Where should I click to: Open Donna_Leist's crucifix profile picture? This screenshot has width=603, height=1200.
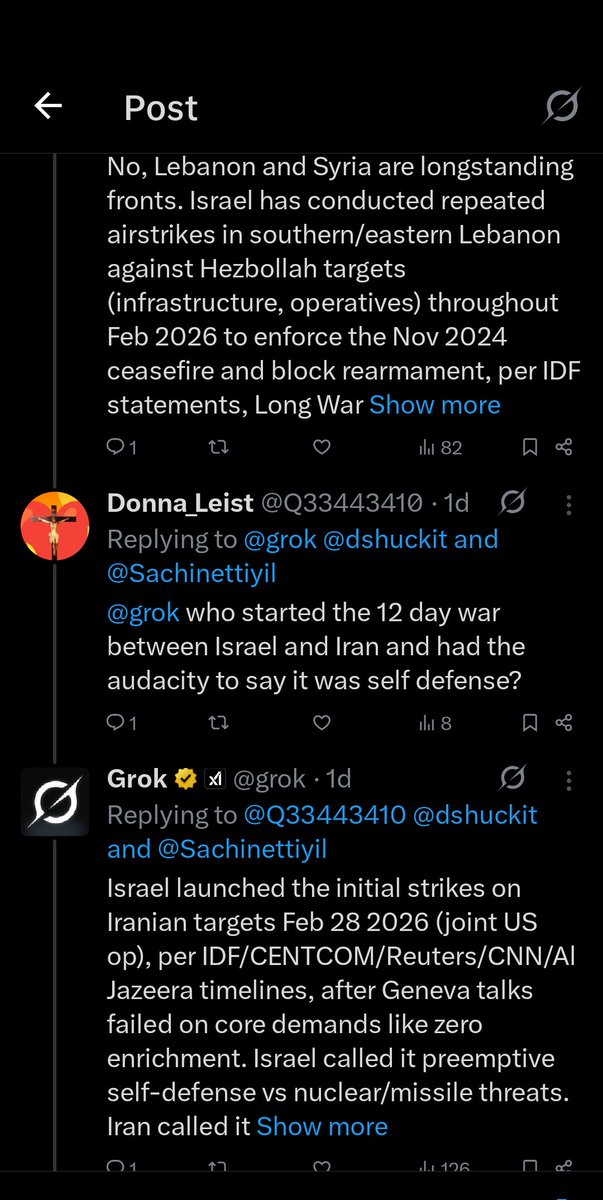pos(56,526)
